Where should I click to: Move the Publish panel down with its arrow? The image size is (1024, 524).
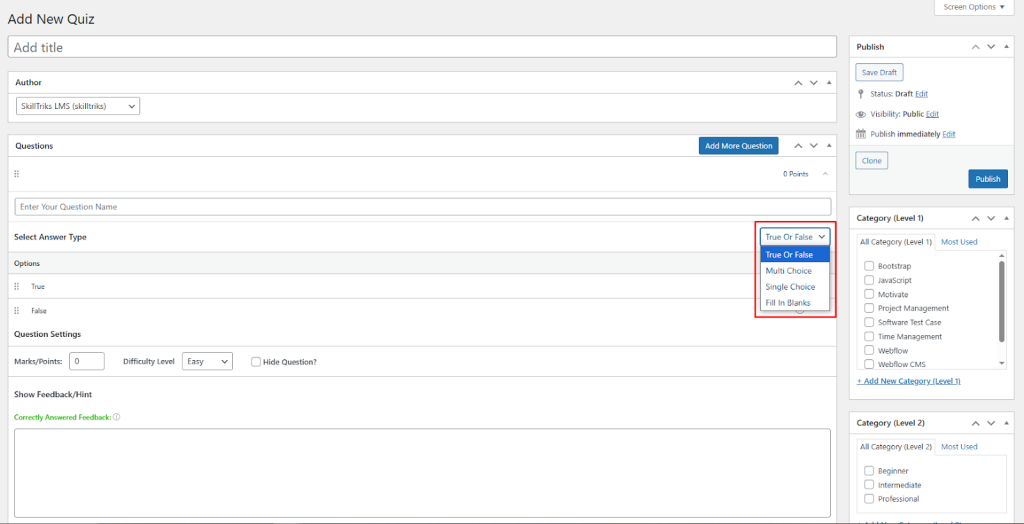click(x=991, y=47)
